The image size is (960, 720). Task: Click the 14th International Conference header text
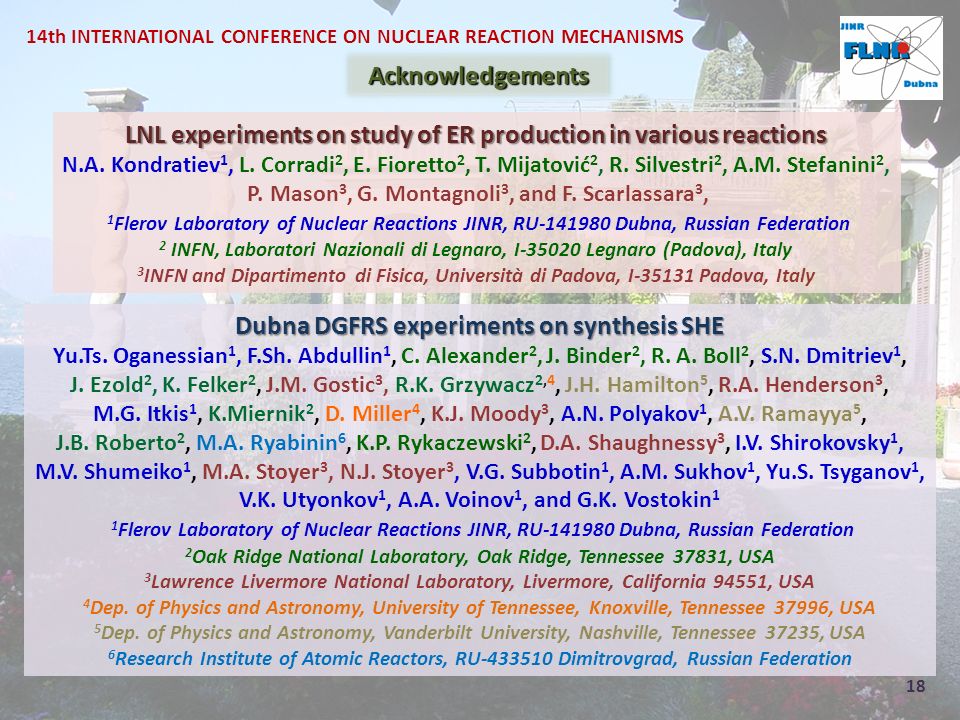pyautogui.click(x=355, y=37)
